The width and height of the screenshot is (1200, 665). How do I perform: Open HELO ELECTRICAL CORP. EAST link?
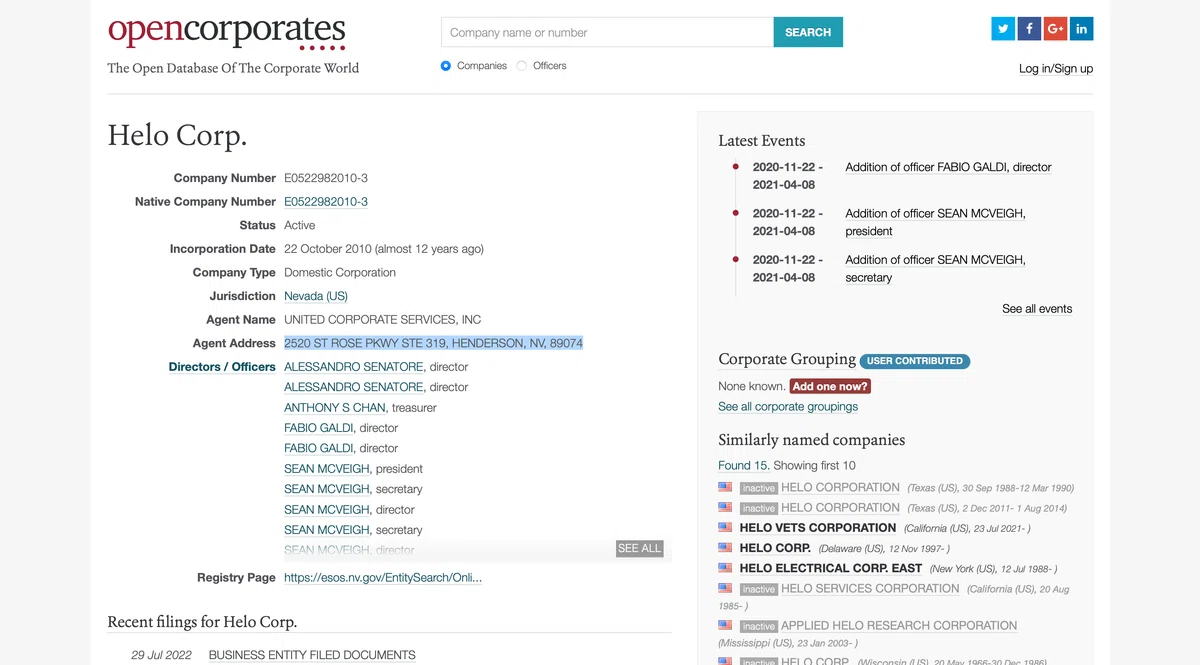pos(831,568)
